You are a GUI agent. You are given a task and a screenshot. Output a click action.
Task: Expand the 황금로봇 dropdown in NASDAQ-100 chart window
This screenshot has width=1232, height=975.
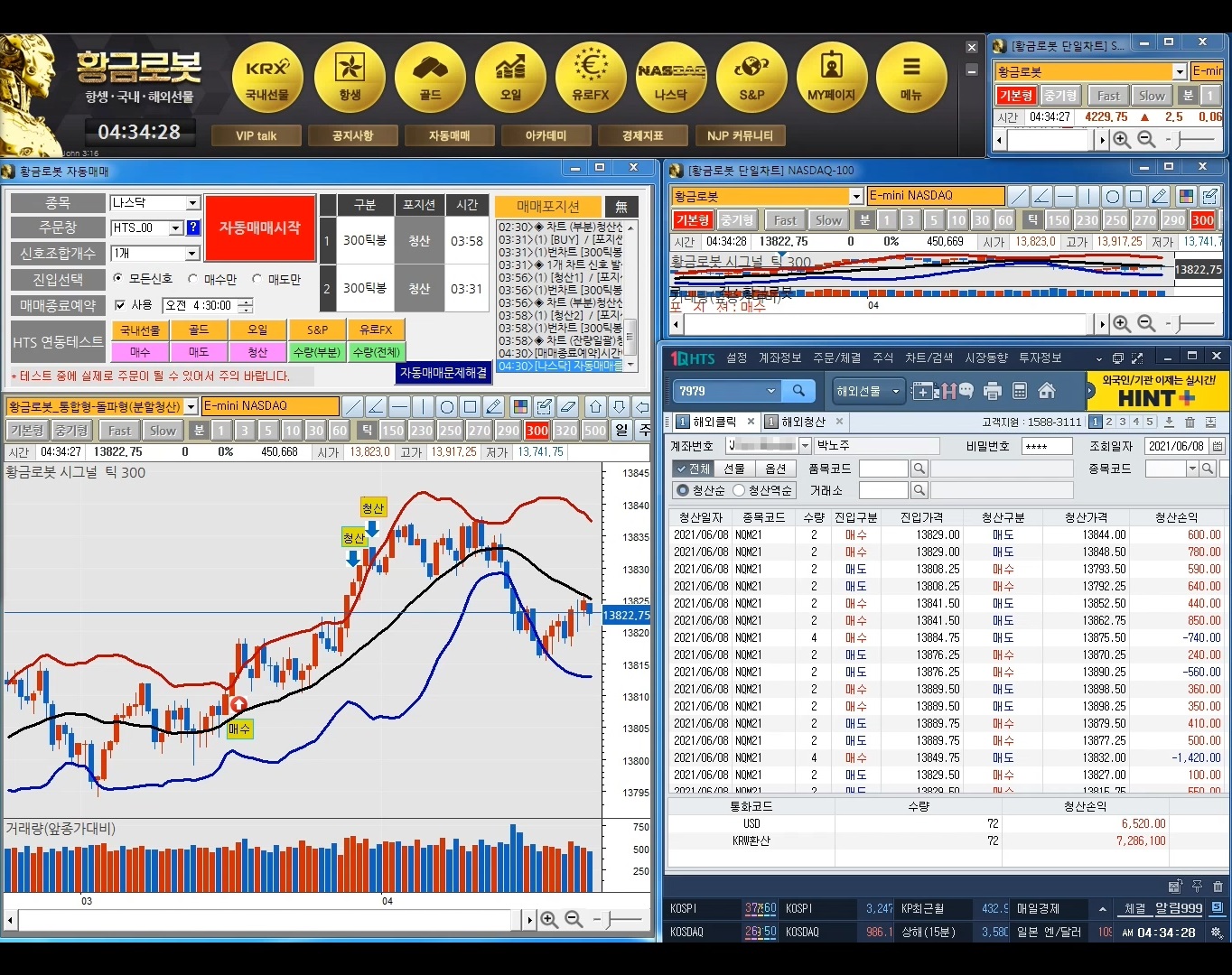pyautogui.click(x=856, y=196)
